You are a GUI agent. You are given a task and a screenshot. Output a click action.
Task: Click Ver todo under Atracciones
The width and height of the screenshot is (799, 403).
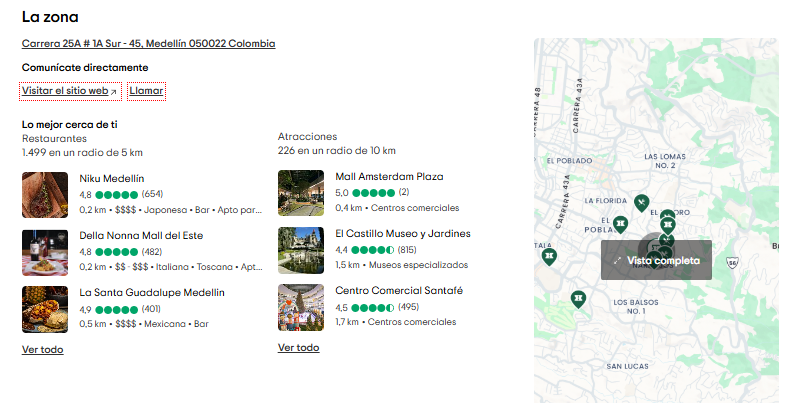coord(298,348)
